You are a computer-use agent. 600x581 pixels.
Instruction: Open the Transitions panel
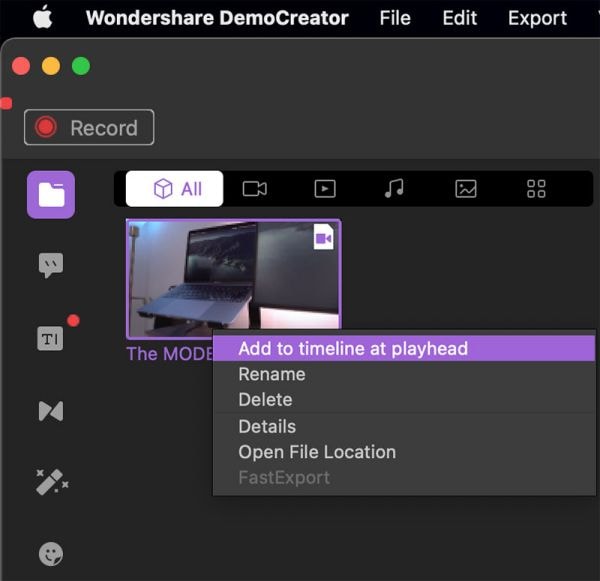coord(51,411)
